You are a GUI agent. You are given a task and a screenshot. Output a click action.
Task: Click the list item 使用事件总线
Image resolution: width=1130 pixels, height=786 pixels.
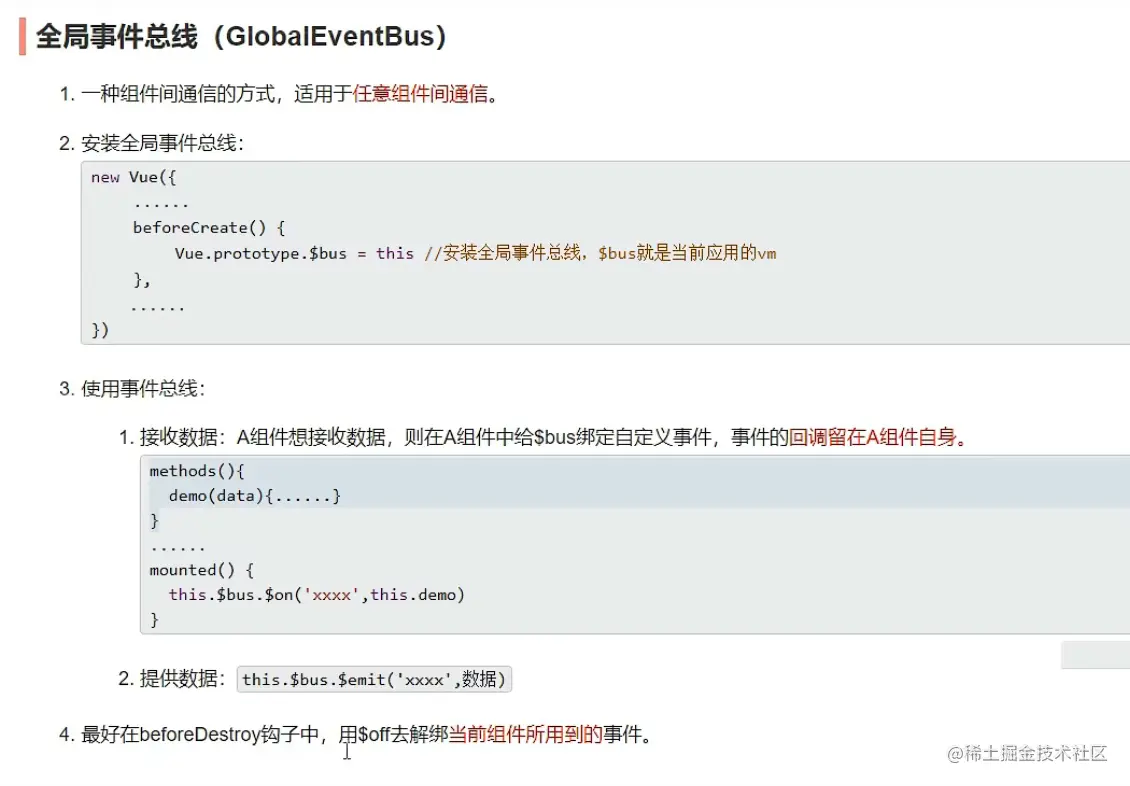pos(143,389)
